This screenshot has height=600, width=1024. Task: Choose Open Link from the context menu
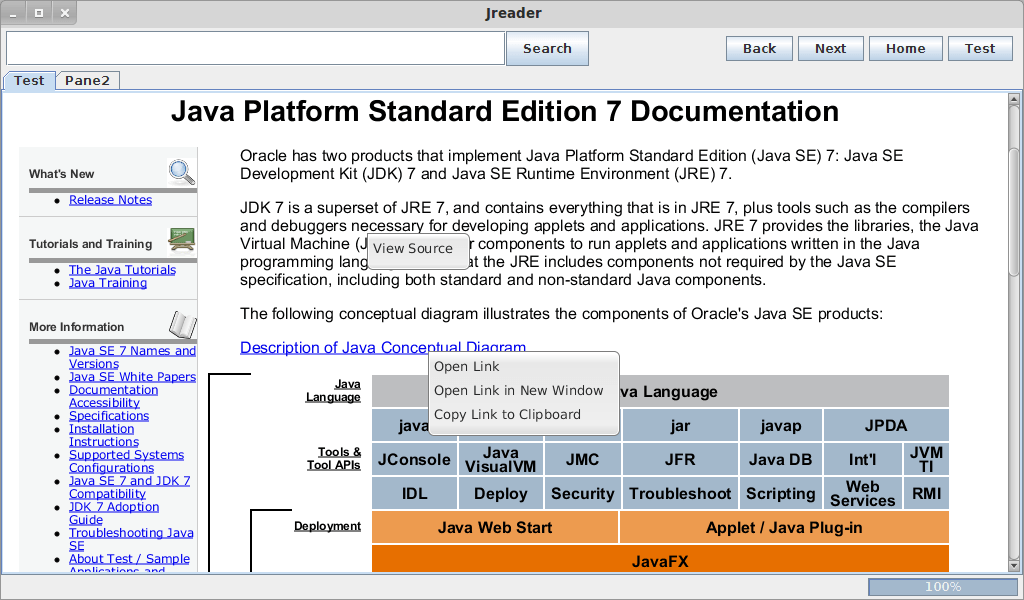click(465, 366)
